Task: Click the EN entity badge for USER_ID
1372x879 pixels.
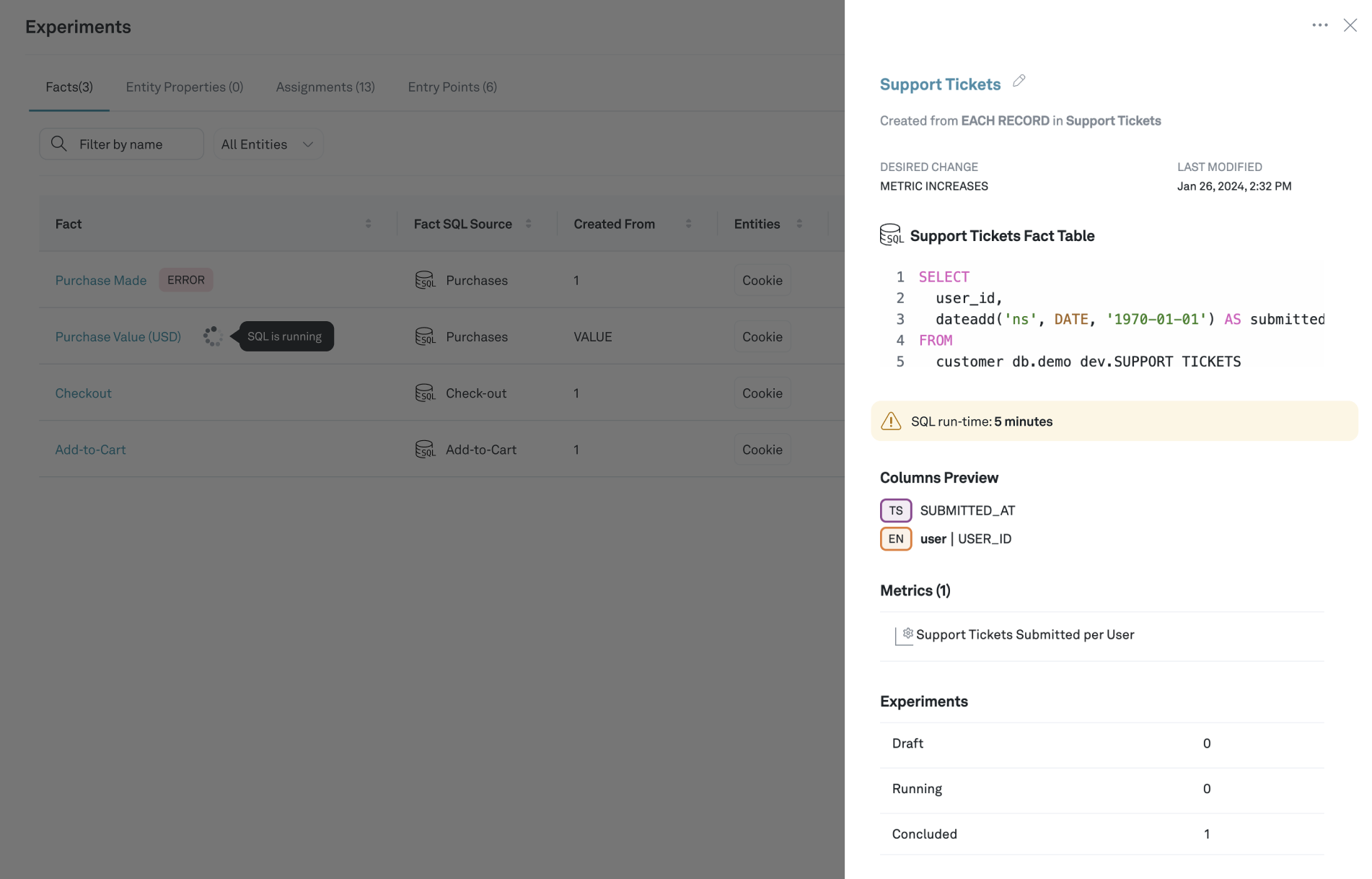Action: (x=895, y=538)
